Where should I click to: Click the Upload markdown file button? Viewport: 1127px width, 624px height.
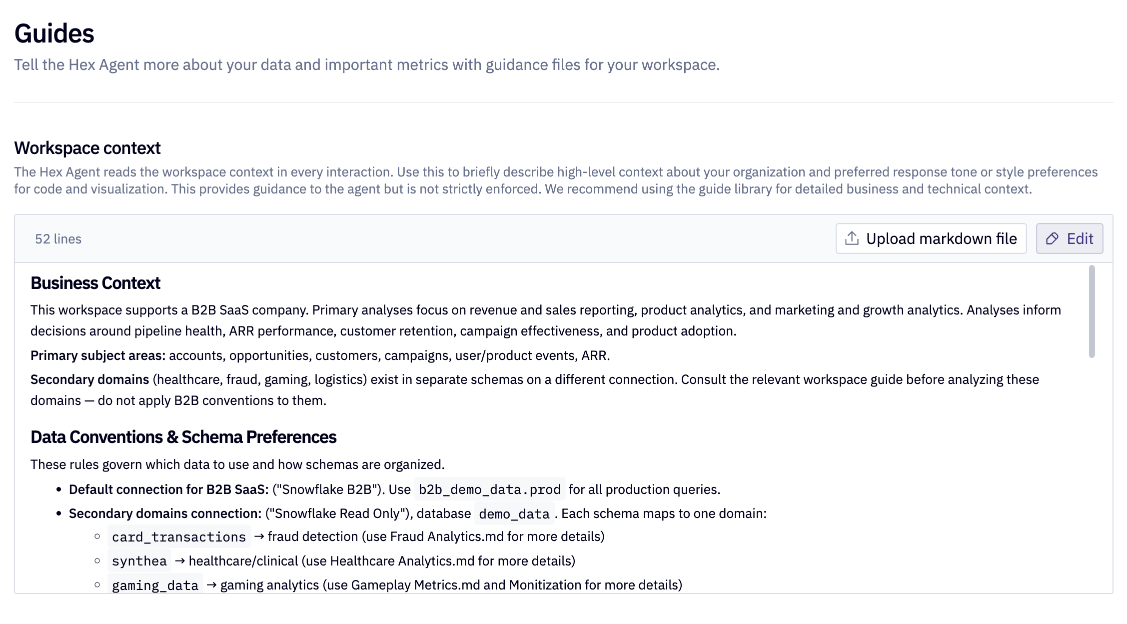point(930,238)
